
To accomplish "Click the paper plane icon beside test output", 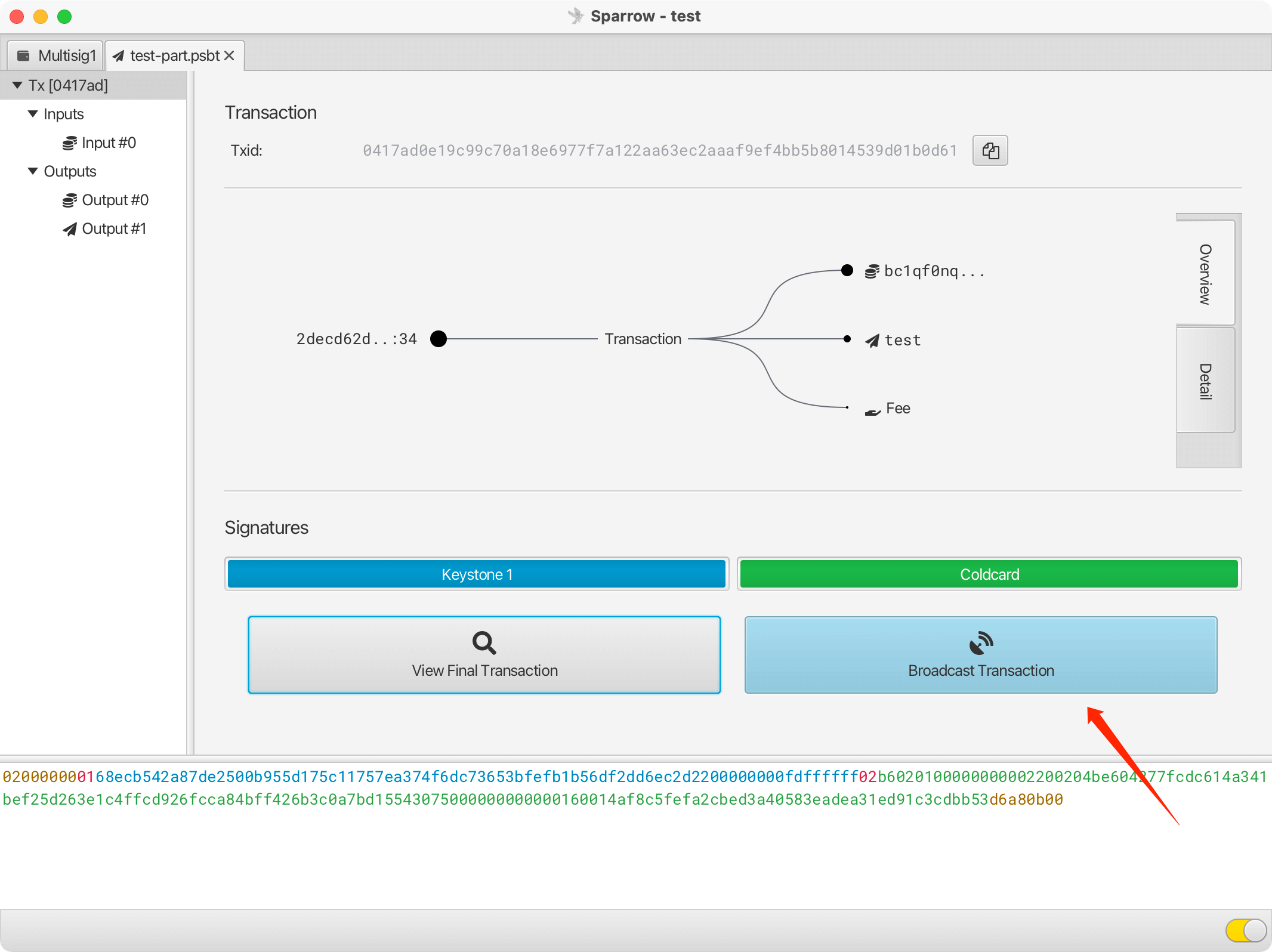I will click(872, 341).
